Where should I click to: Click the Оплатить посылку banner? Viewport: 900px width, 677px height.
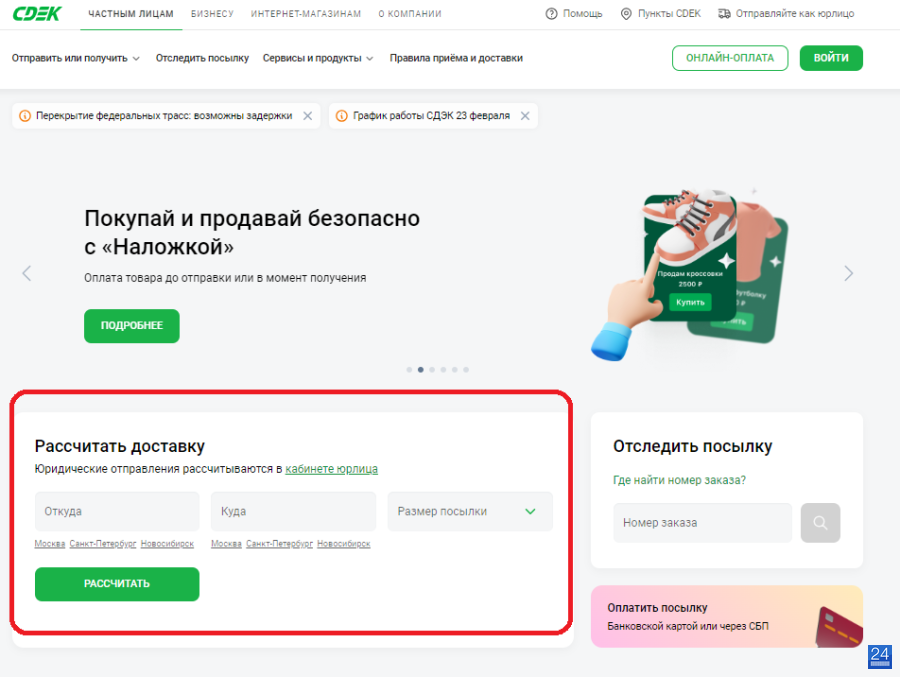click(x=727, y=617)
